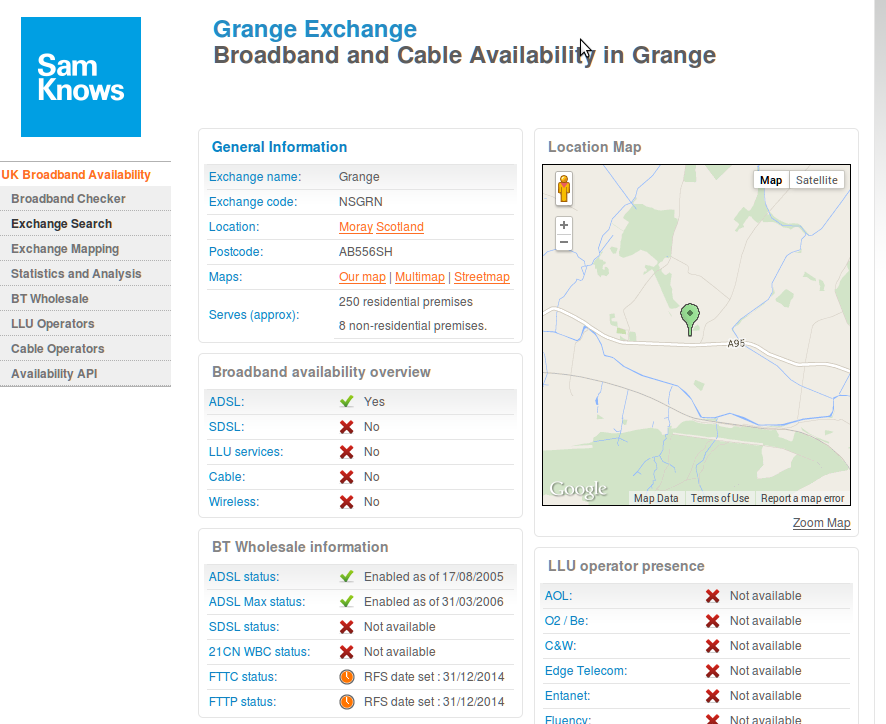Click the red cross next to AOL
886x724 pixels.
click(713, 596)
